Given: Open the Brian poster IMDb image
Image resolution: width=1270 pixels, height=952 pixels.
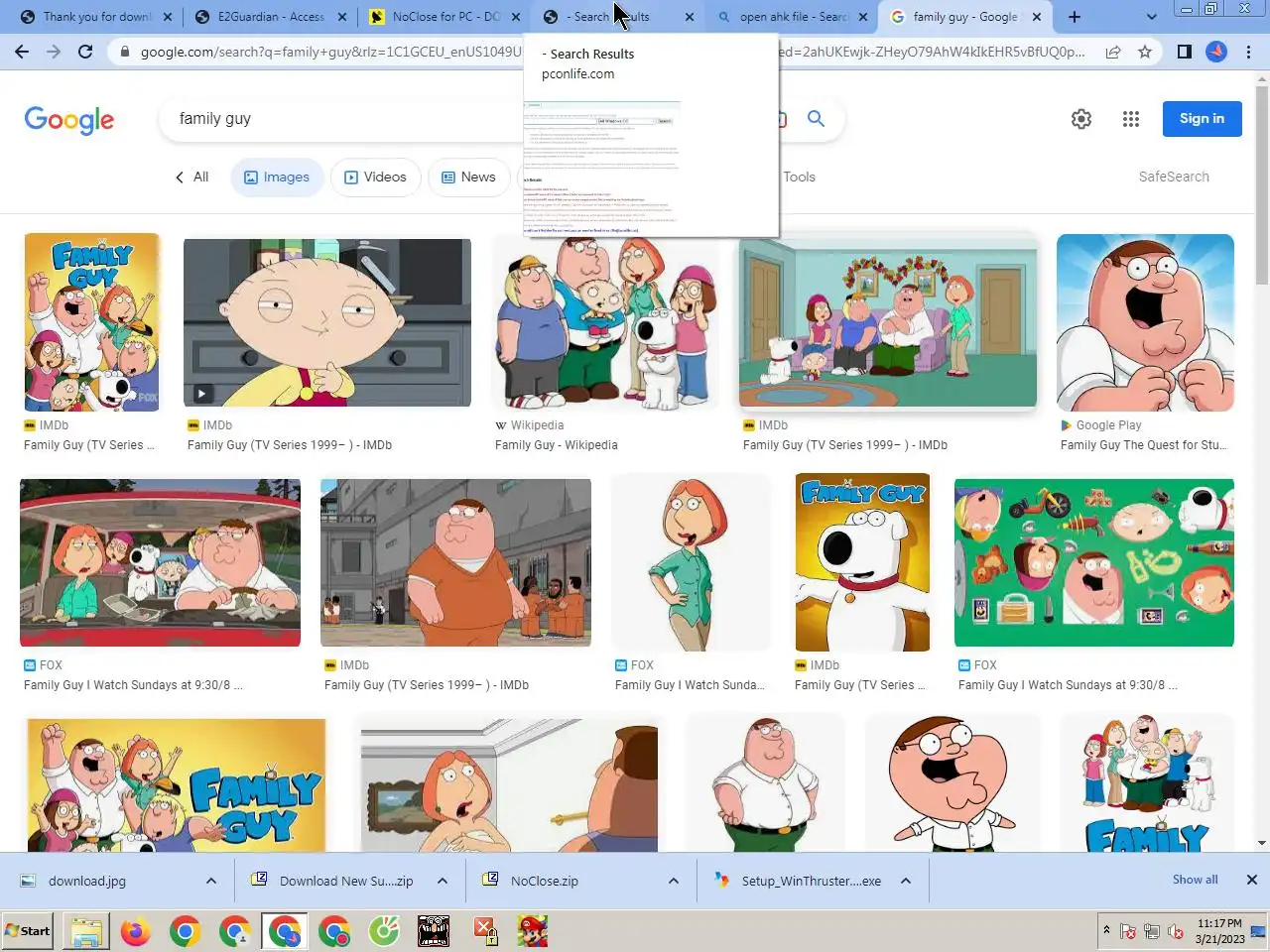Looking at the screenshot, I should click(862, 562).
